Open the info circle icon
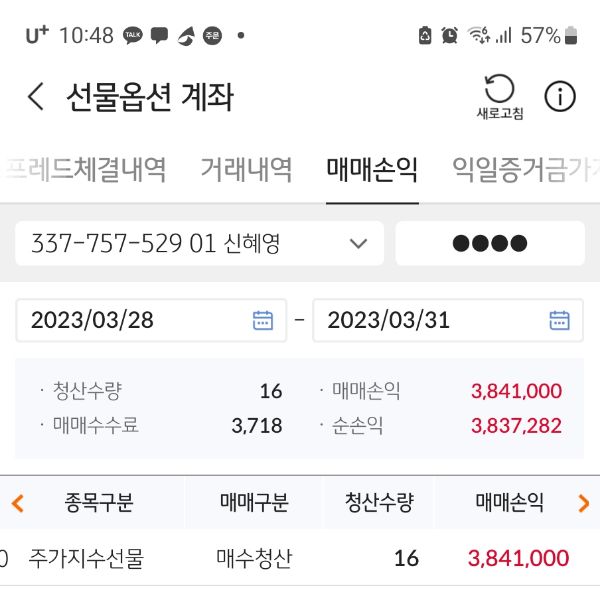The height and width of the screenshot is (600, 600). coord(560,96)
